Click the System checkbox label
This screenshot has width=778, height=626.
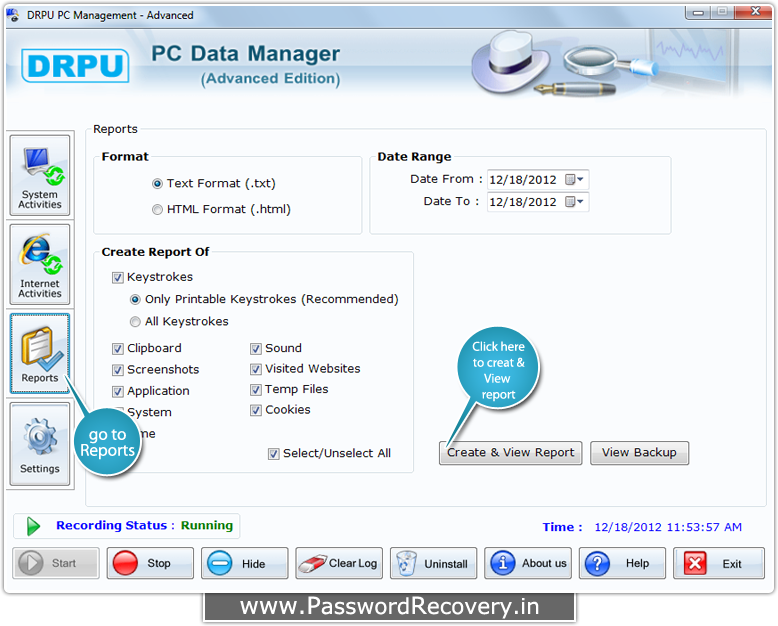pyautogui.click(x=149, y=413)
